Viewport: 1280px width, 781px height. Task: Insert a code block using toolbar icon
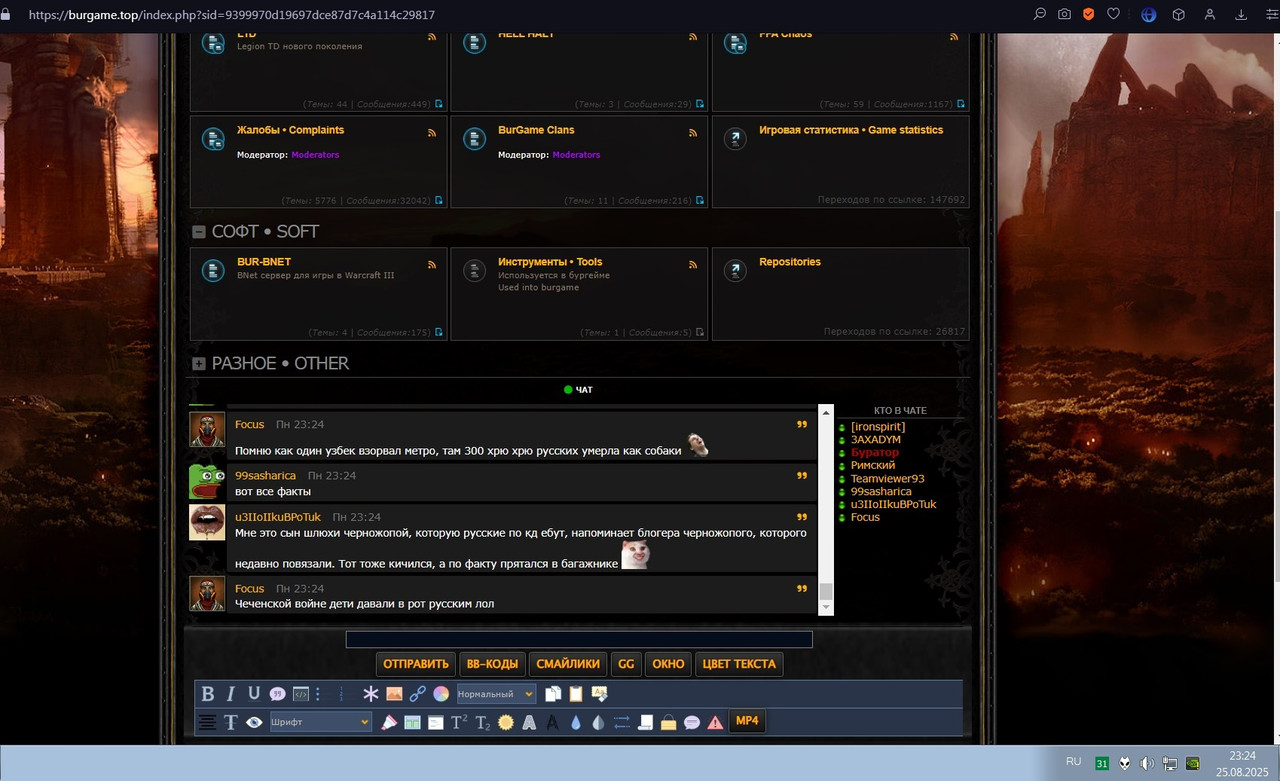pos(301,694)
